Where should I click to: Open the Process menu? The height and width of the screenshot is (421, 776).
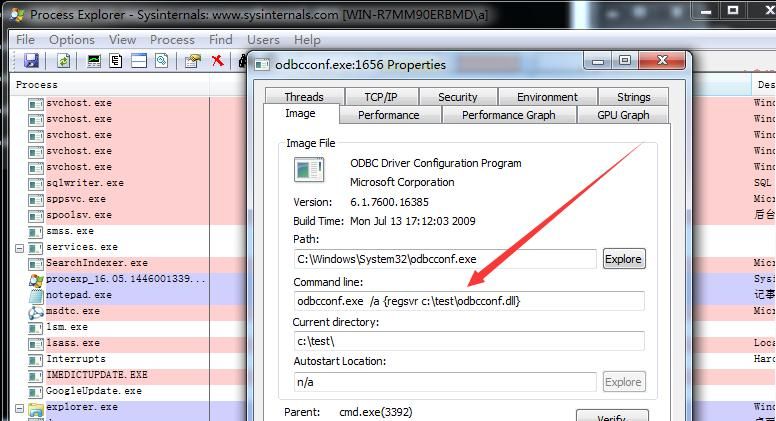point(172,40)
